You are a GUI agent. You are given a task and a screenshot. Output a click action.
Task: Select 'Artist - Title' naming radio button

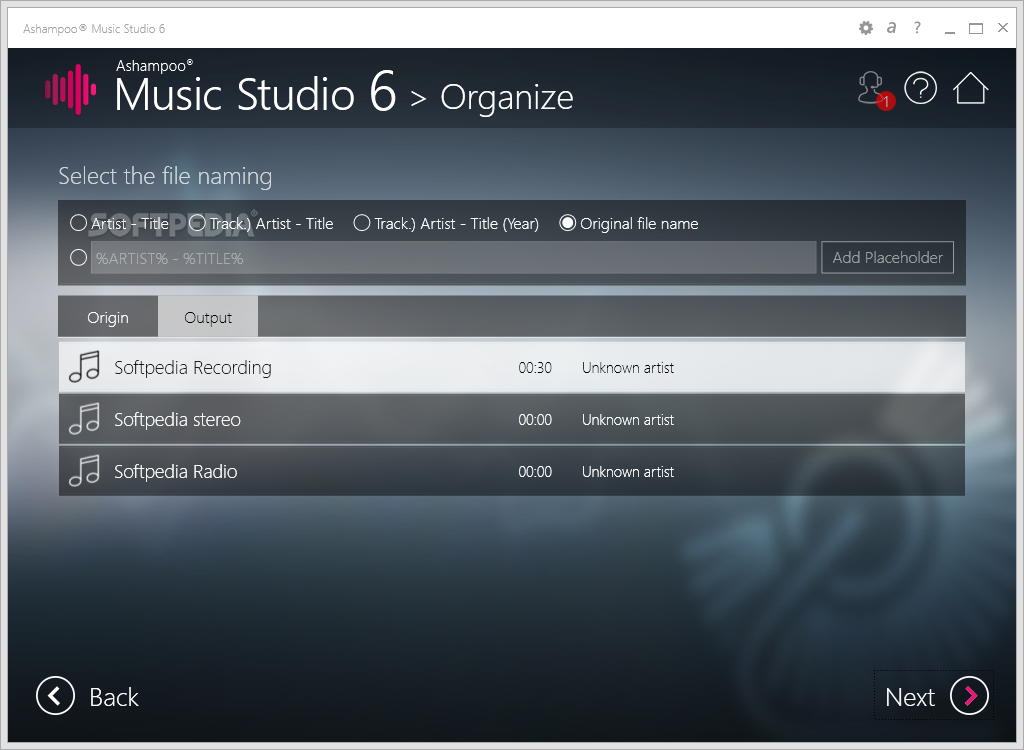(78, 223)
